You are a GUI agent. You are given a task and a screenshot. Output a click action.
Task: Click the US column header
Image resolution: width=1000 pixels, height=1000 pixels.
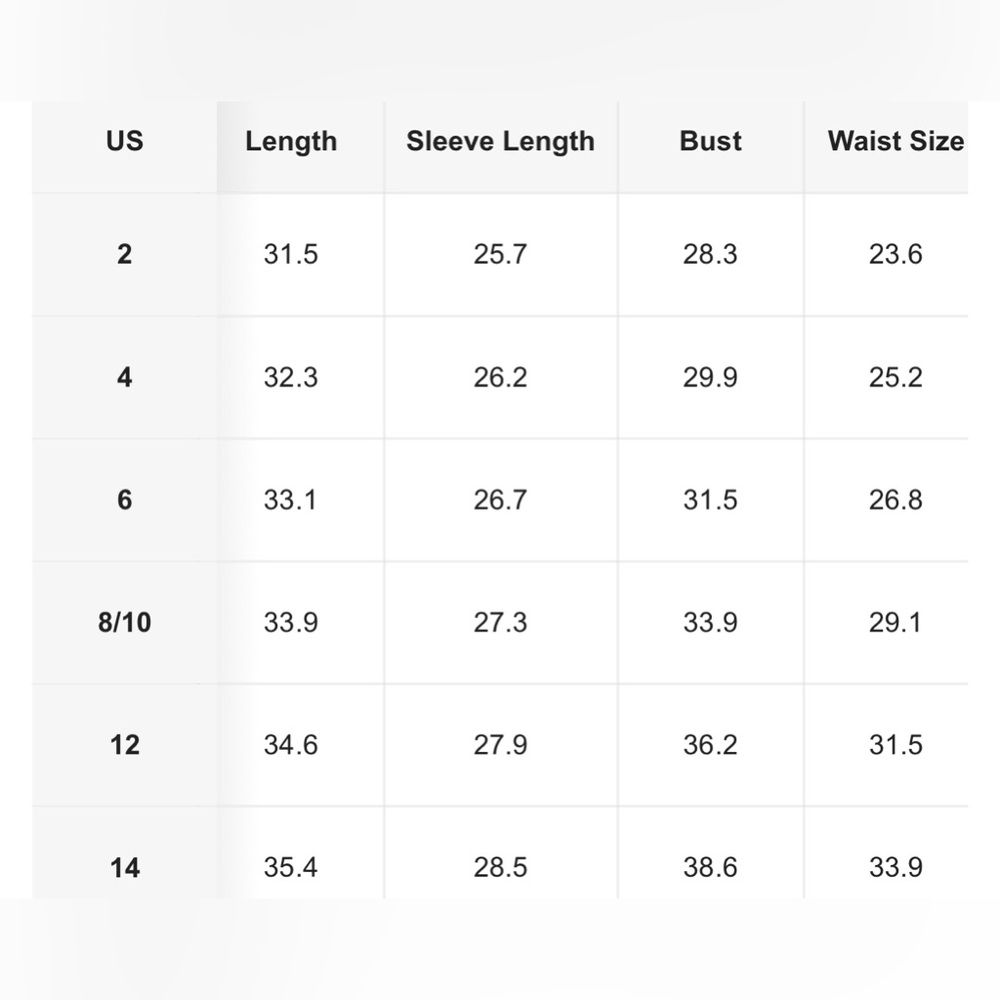124,141
